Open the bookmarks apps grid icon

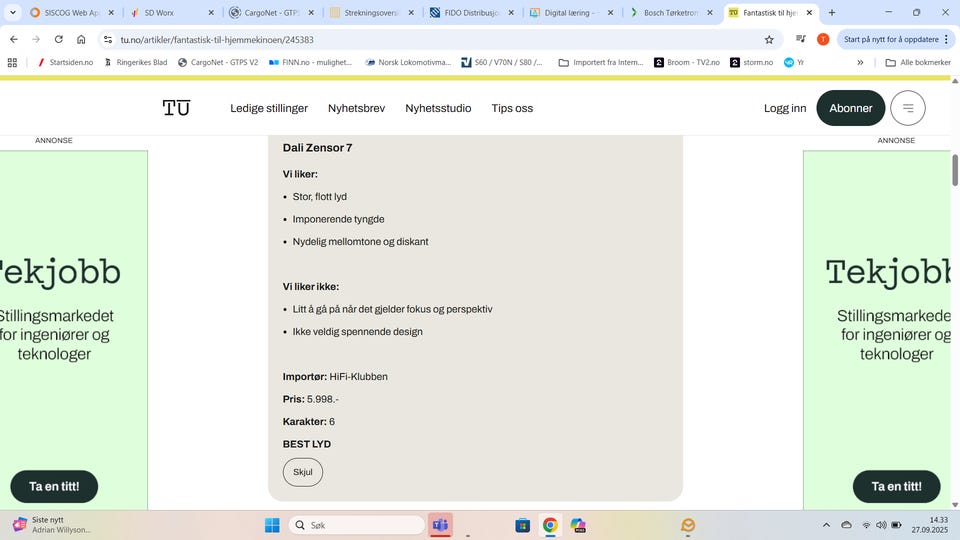point(12,62)
